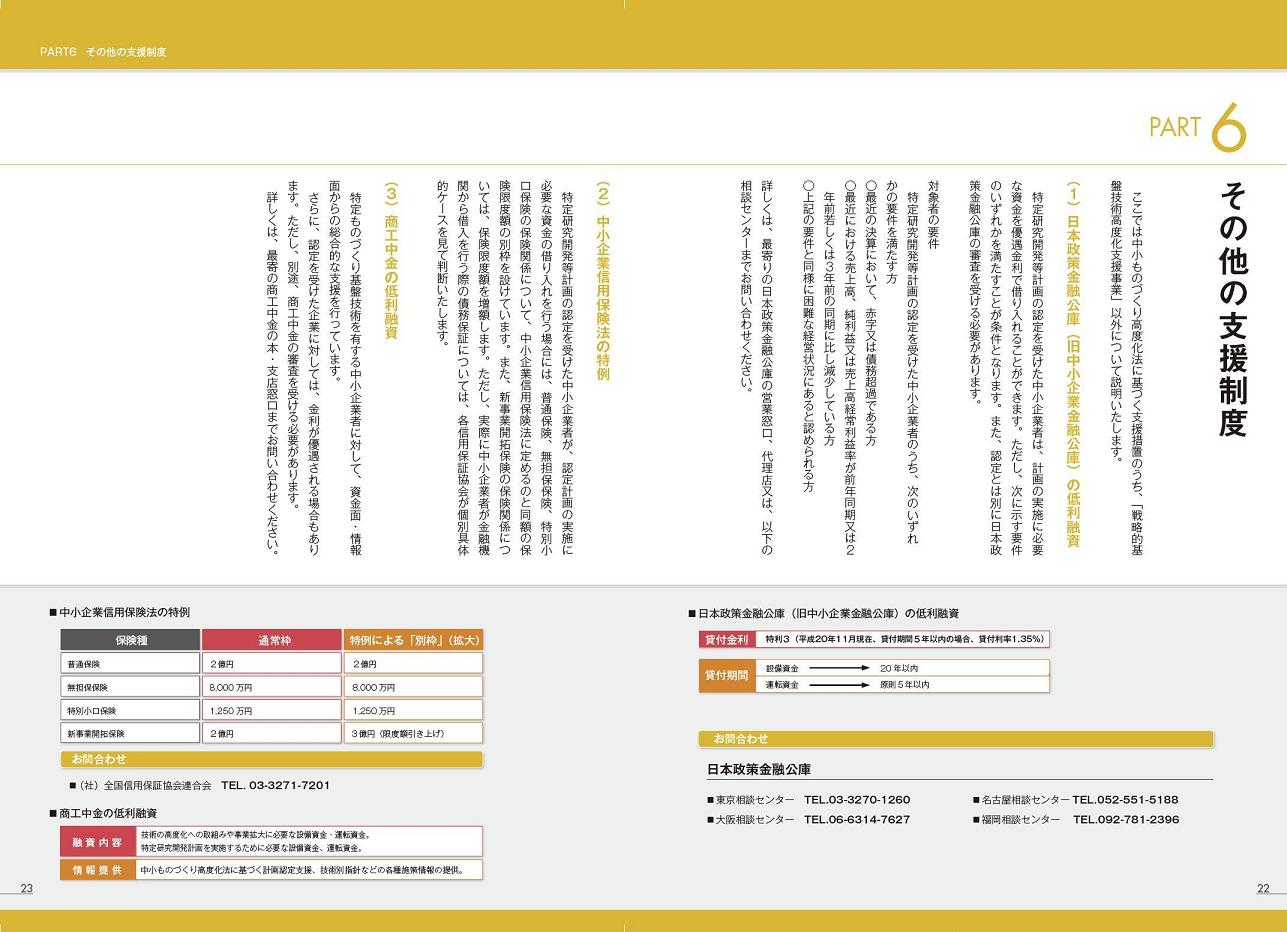Click phone number 'TEL.092-781-2396'
The width and height of the screenshot is (1287, 932).
1126,820
